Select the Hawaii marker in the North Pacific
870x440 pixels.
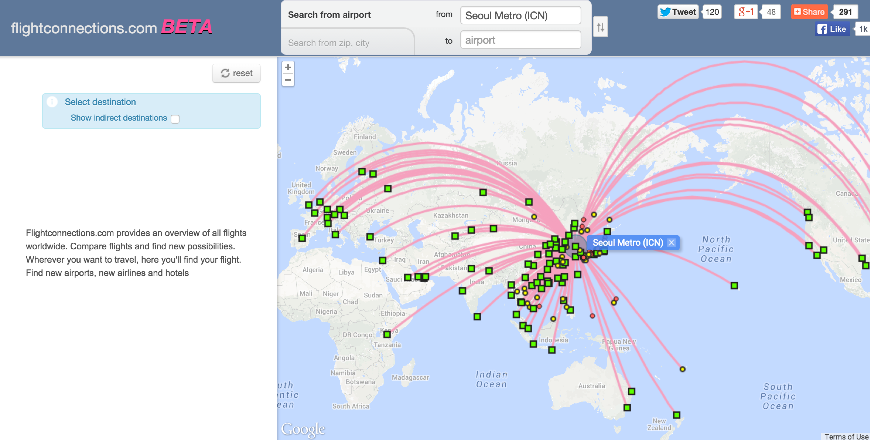[734, 285]
